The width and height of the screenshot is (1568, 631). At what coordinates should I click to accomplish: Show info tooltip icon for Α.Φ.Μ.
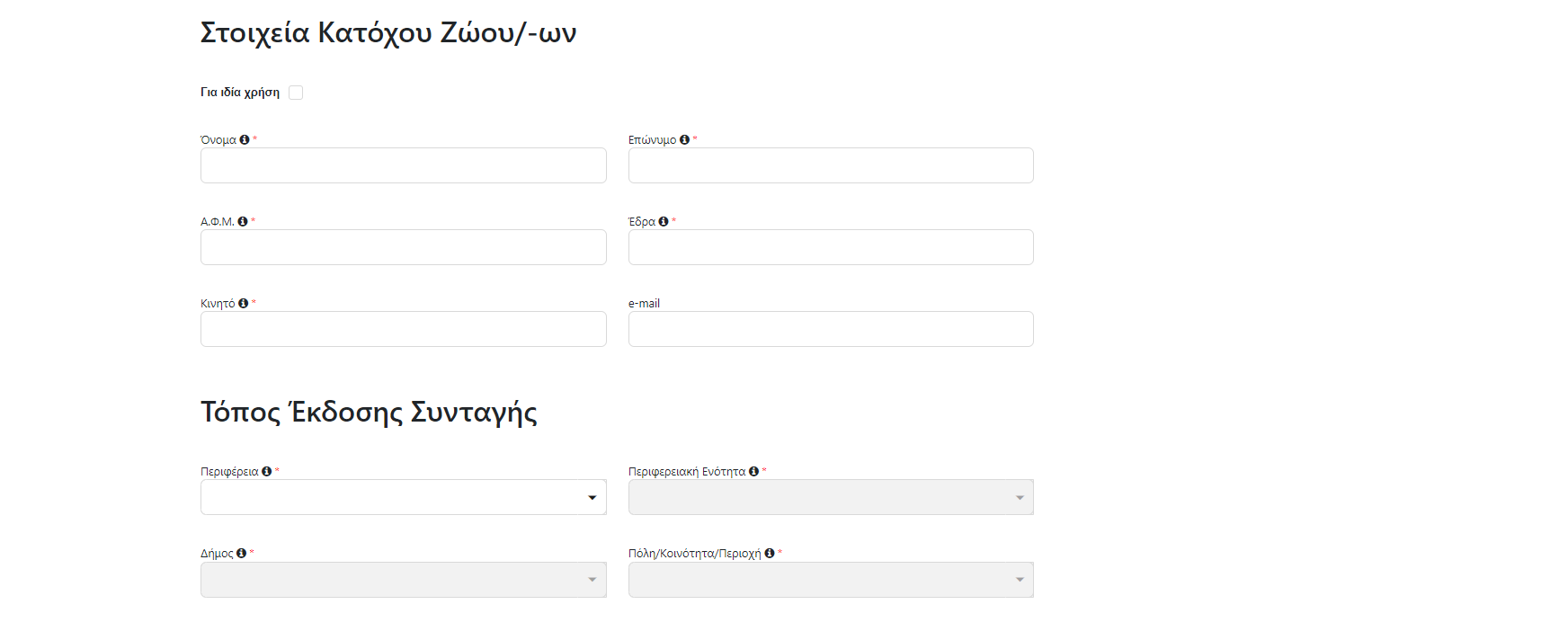(243, 221)
